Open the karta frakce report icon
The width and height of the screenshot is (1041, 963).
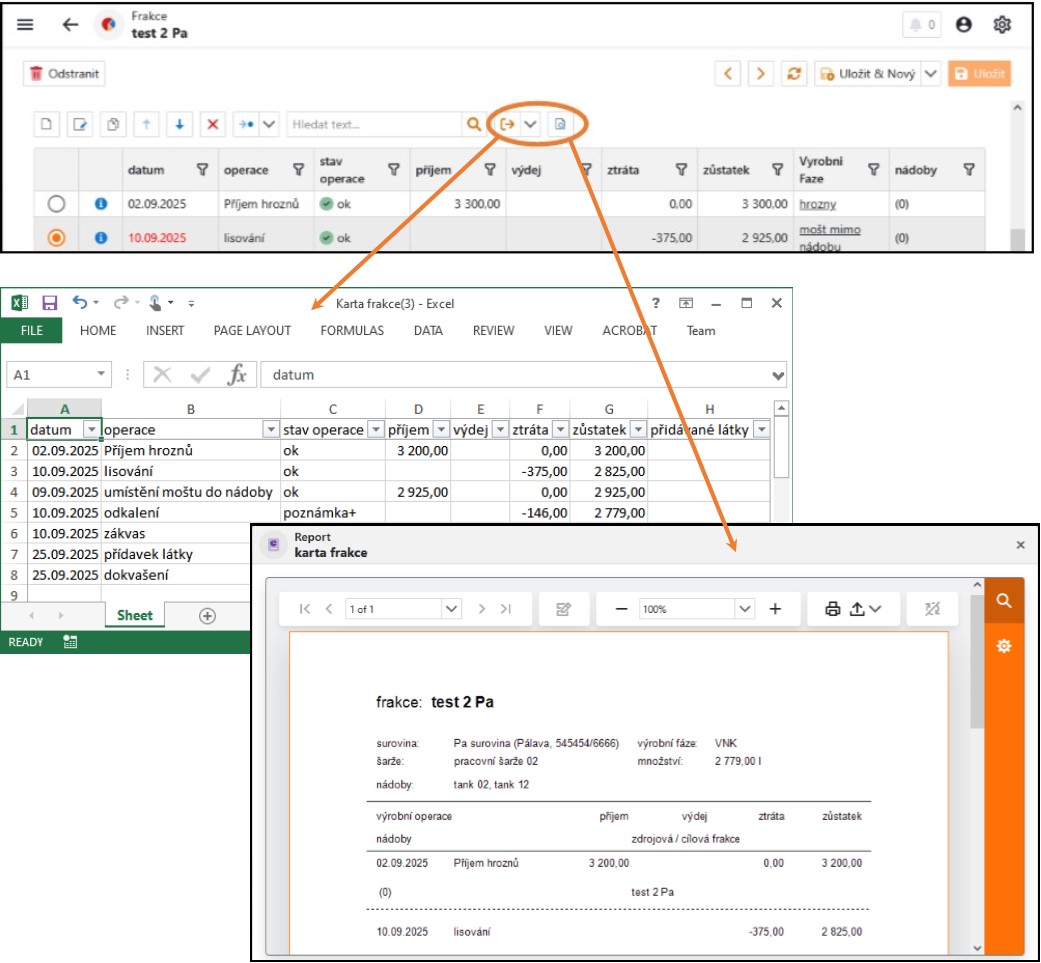[x=560, y=125]
